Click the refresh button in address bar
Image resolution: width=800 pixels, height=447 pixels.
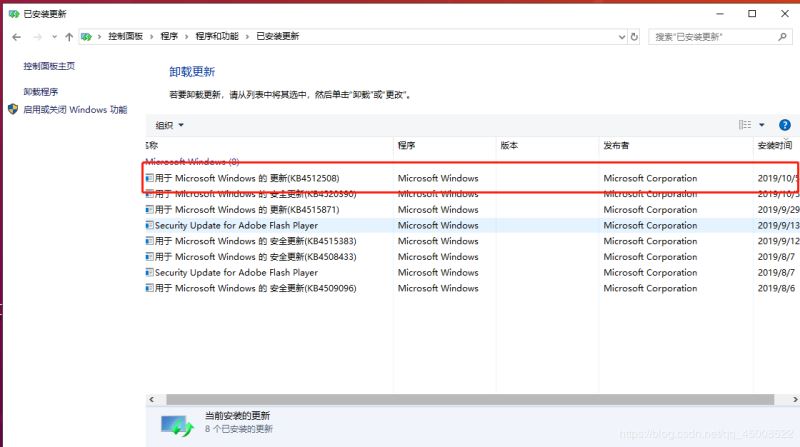point(635,36)
